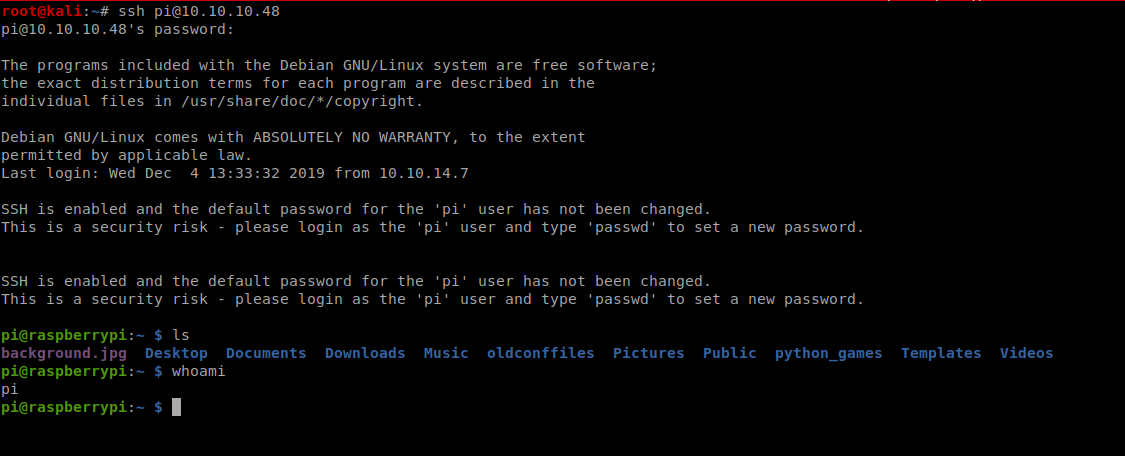The width and height of the screenshot is (1125, 456).
Task: Select the Documents folder text
Action: (x=266, y=353)
